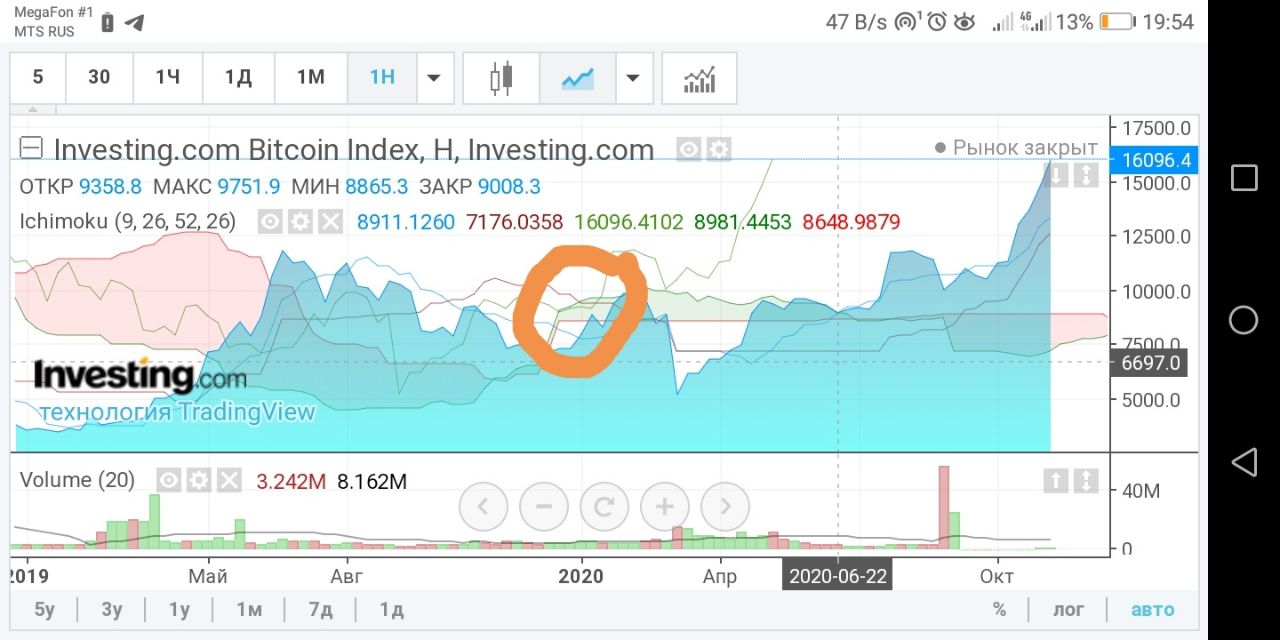Viewport: 1280px width, 640px height.
Task: Remove the Ichimoku indicator
Action: click(x=330, y=221)
